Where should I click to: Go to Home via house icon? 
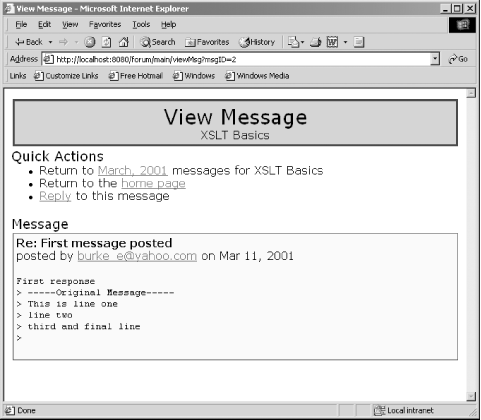pos(124,42)
